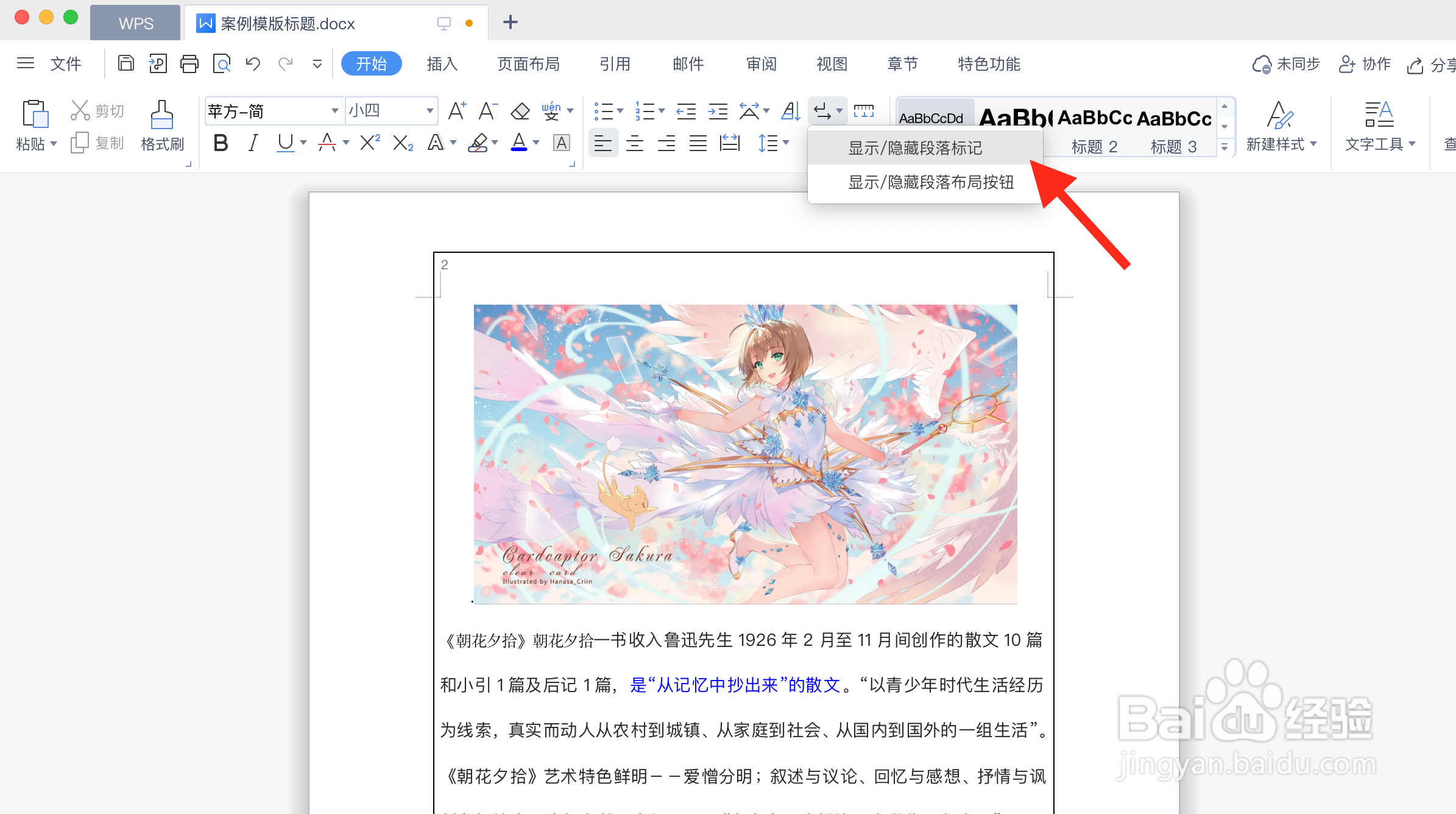
Task: Open the 文件 menu
Action: click(x=65, y=63)
